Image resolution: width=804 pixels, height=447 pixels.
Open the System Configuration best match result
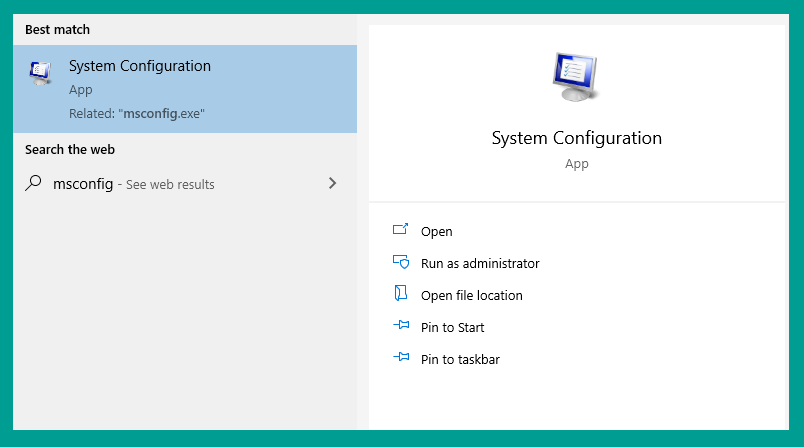[x=185, y=89]
